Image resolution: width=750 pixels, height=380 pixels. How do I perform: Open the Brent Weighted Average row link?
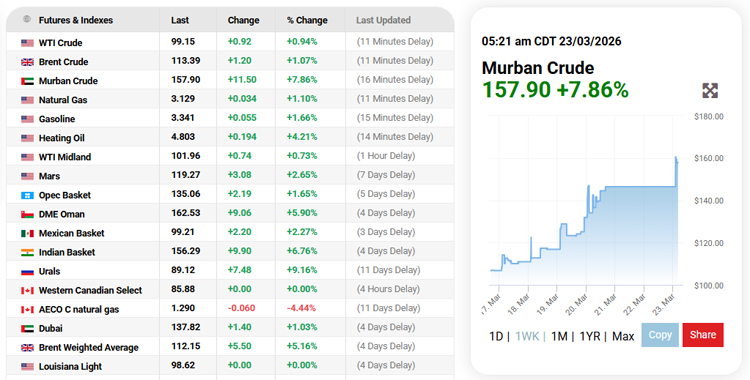click(88, 348)
